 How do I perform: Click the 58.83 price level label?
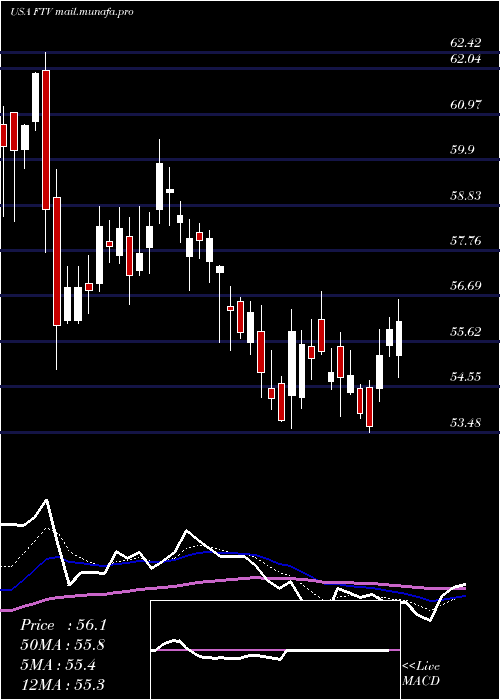click(x=466, y=196)
